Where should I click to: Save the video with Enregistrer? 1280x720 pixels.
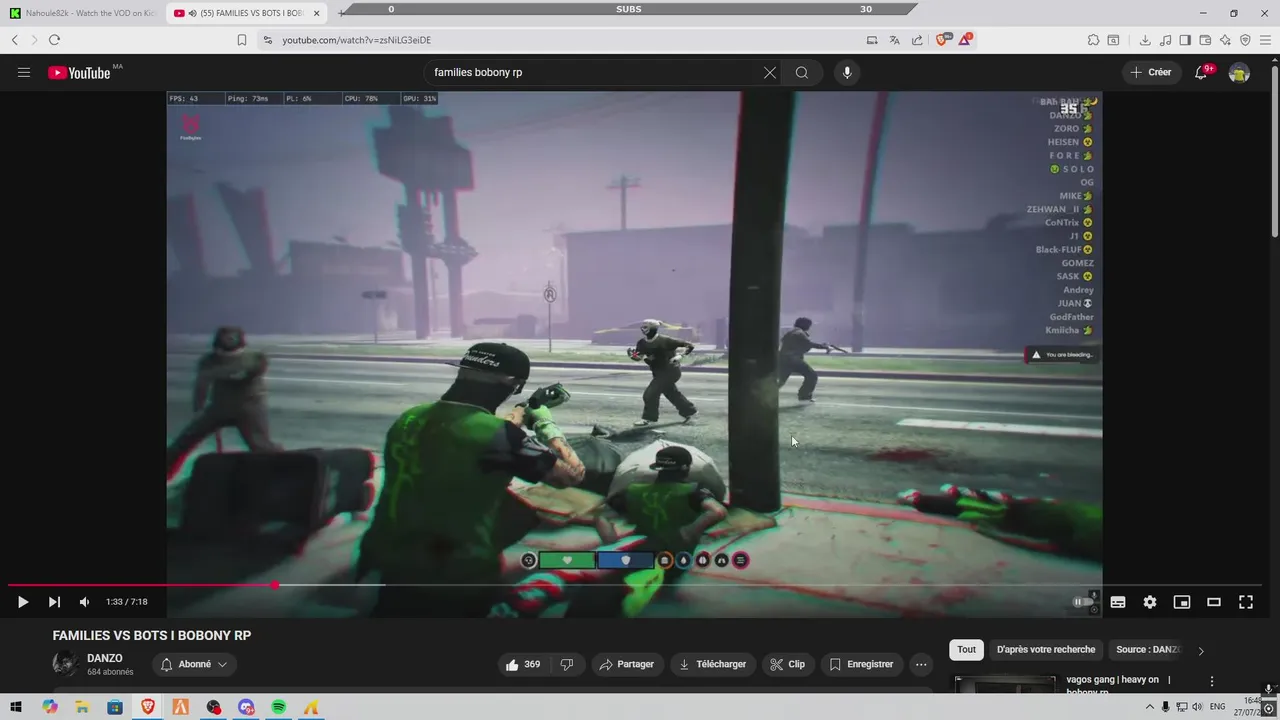pos(861,664)
